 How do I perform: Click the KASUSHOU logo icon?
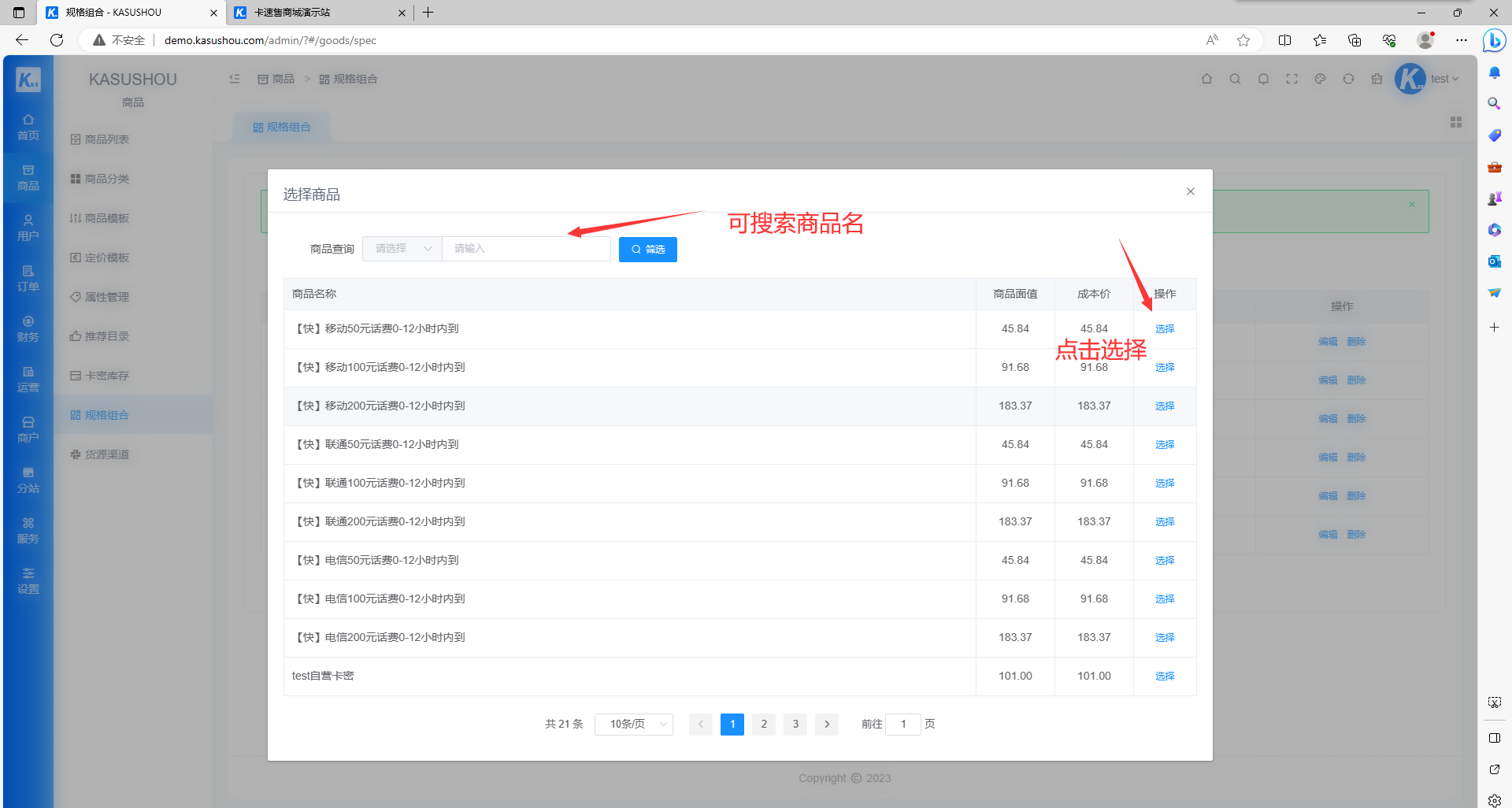click(x=28, y=79)
